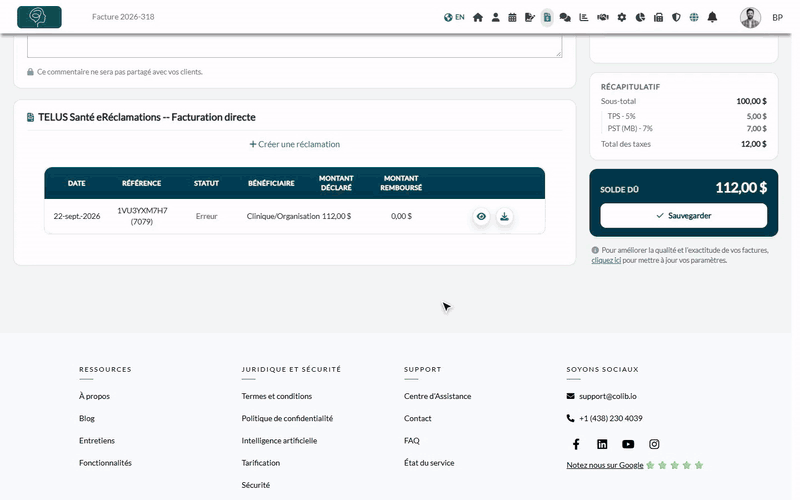This screenshot has height=500, width=800.
Task: Email support@colib.io link
Action: (608, 396)
